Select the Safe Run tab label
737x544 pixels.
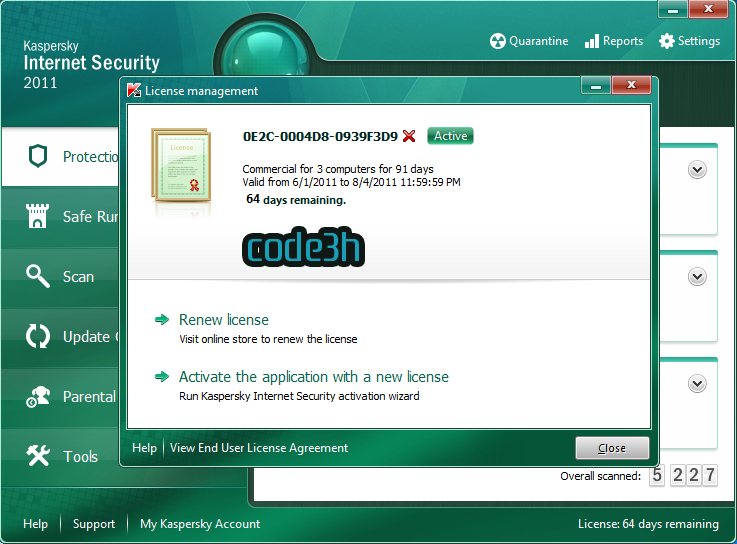(x=90, y=217)
